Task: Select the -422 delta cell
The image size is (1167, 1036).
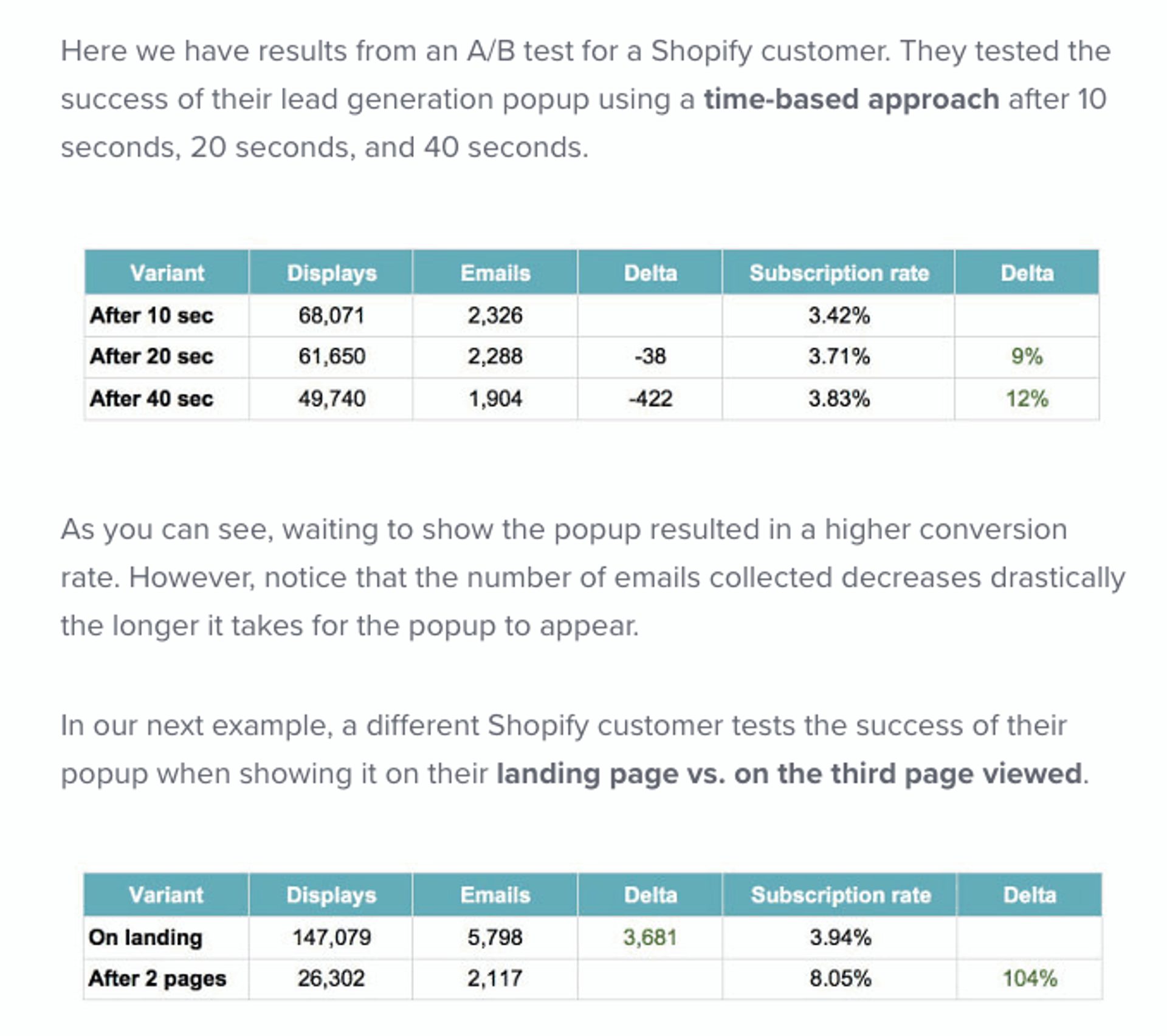Action: pyautogui.click(x=650, y=399)
